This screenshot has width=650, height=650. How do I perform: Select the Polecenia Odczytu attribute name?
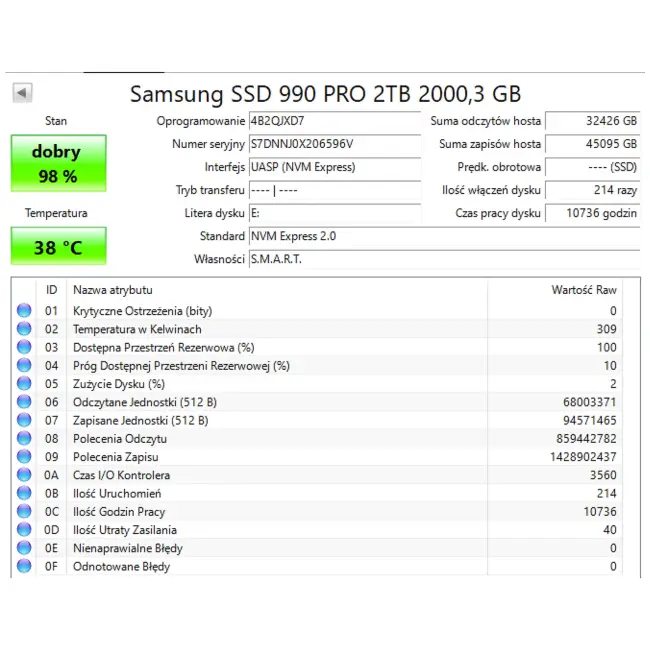click(x=120, y=439)
